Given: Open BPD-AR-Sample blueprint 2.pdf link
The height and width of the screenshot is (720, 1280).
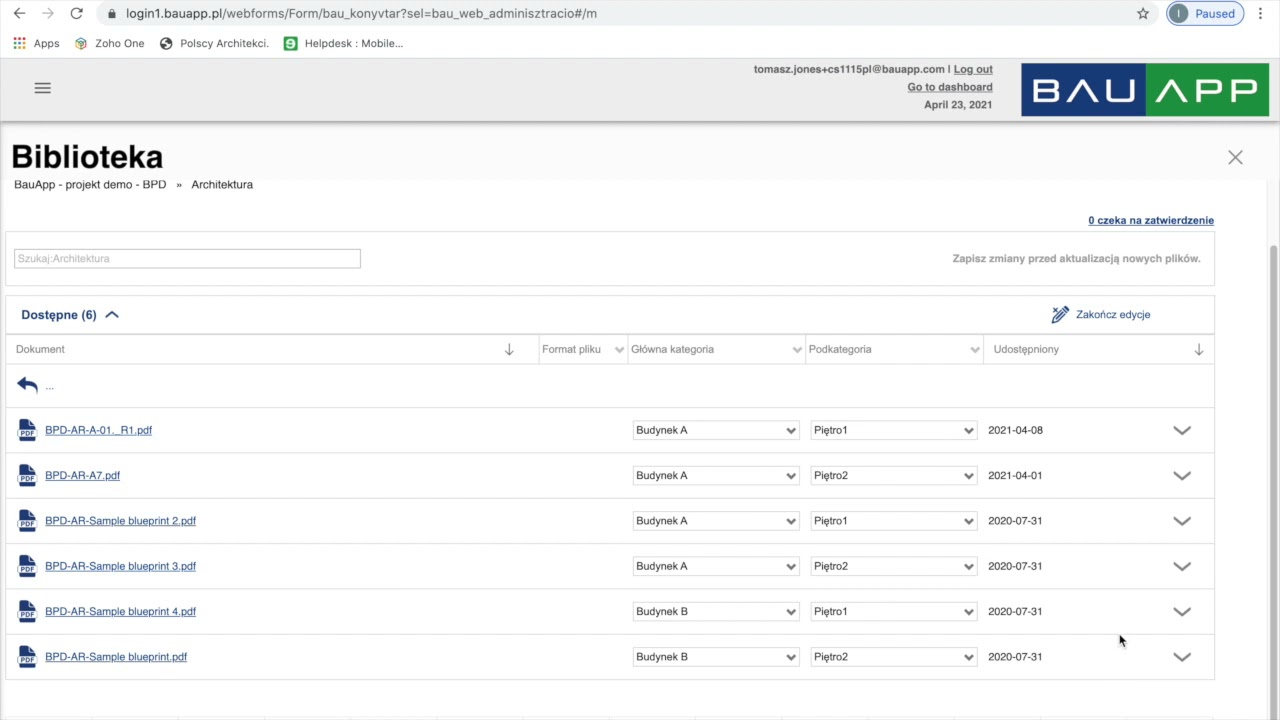Looking at the screenshot, I should [x=120, y=521].
